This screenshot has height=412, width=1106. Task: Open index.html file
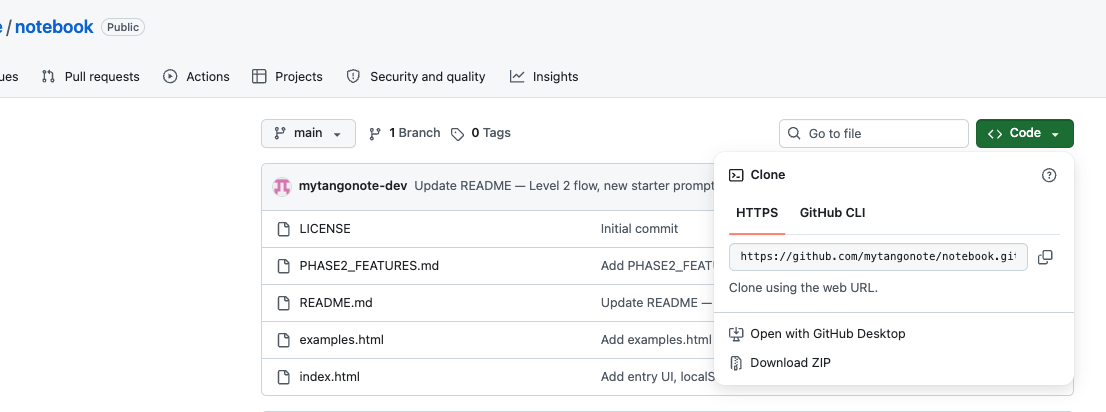(x=329, y=377)
